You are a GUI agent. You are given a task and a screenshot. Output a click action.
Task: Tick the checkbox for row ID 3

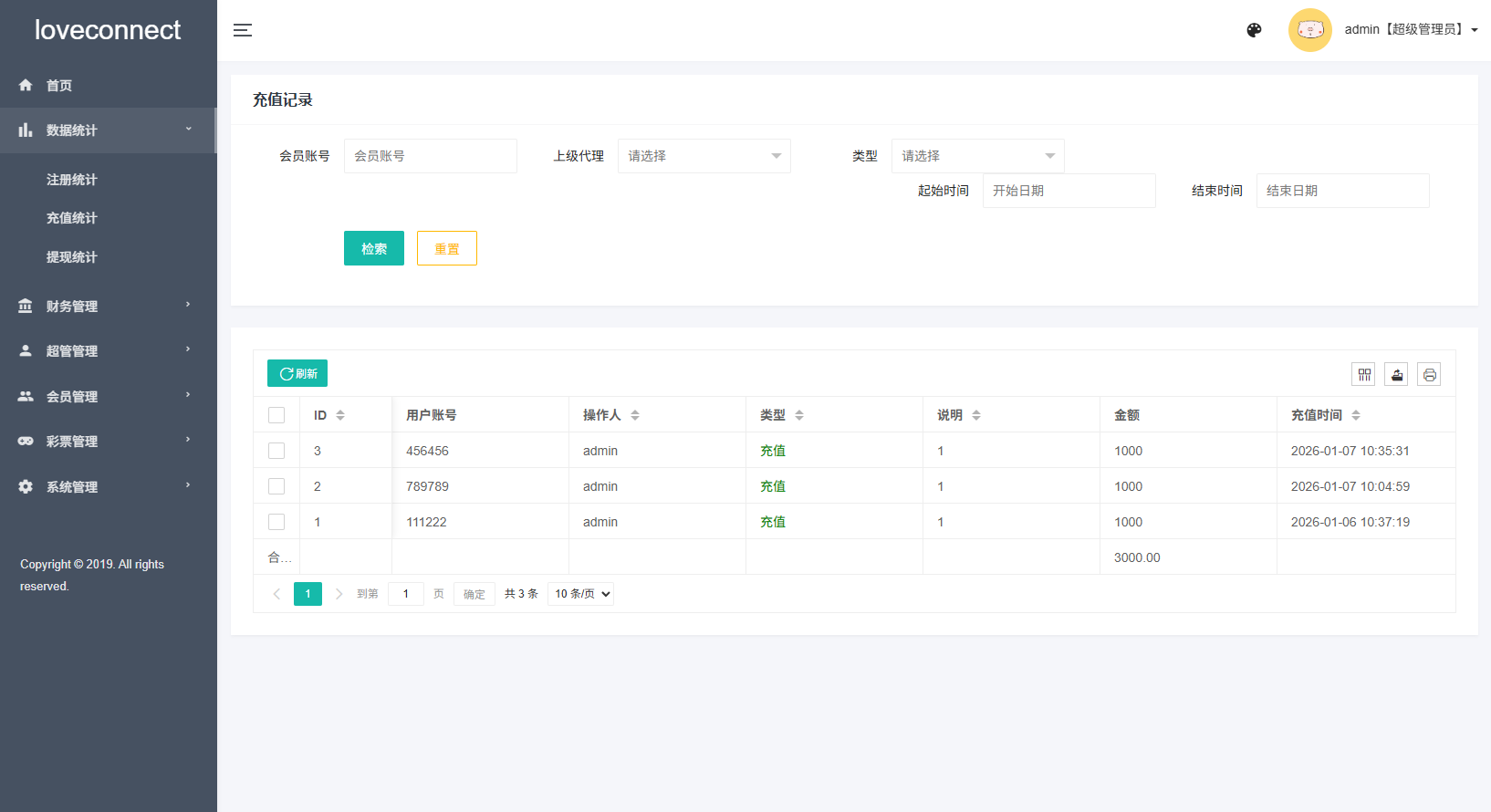276,451
